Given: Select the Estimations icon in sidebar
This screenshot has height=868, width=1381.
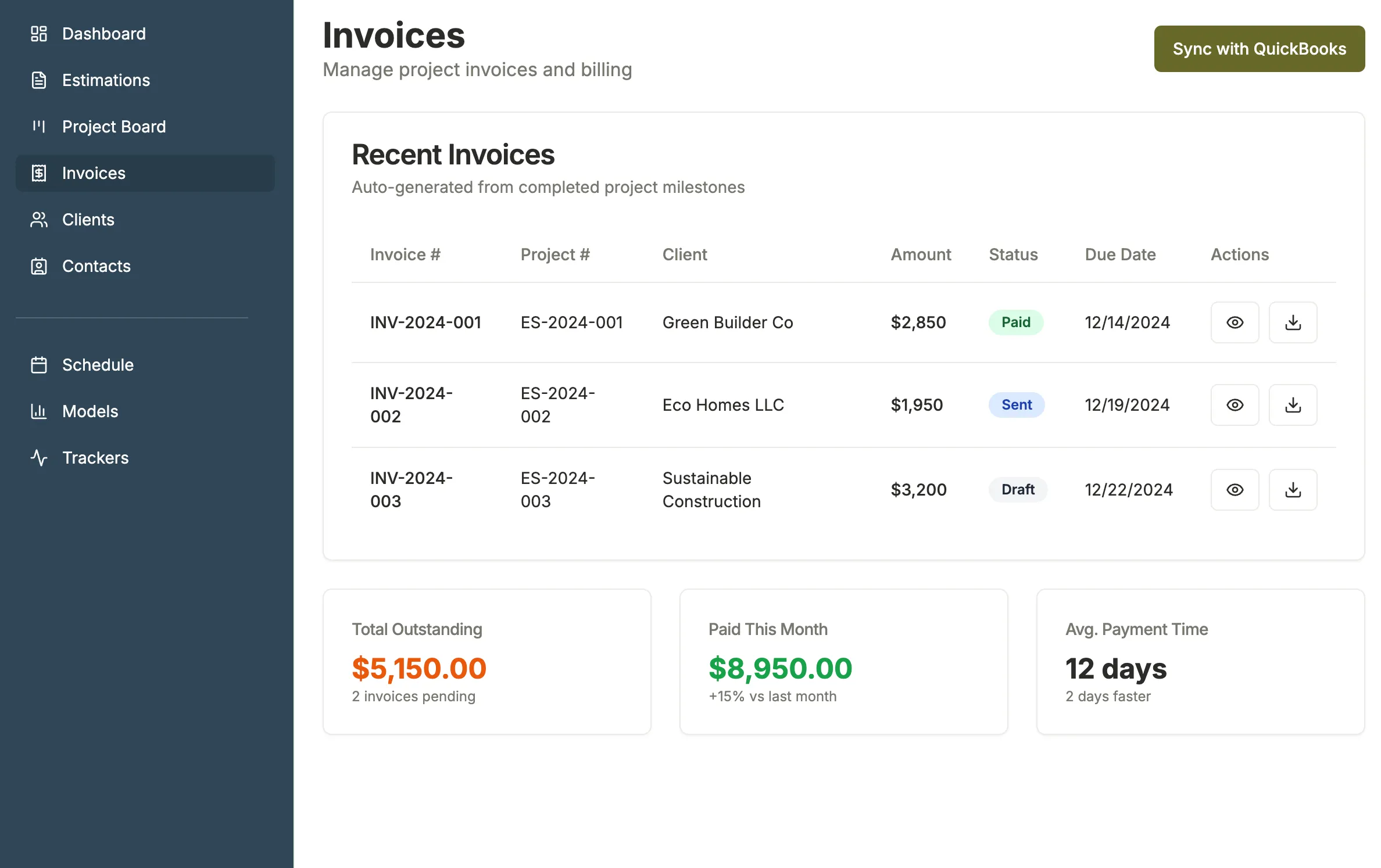Looking at the screenshot, I should (x=38, y=80).
